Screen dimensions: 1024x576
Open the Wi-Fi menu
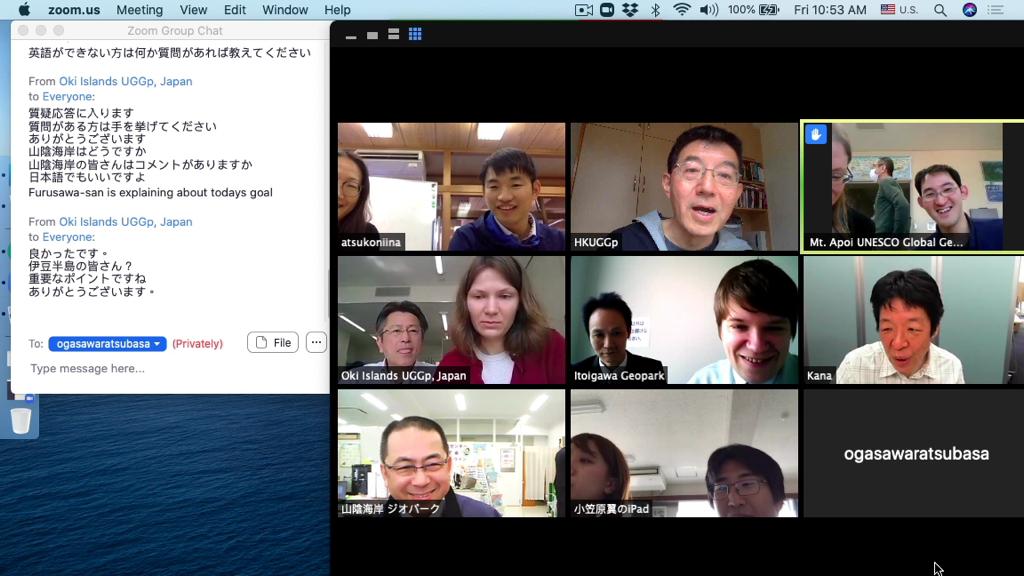tap(681, 10)
